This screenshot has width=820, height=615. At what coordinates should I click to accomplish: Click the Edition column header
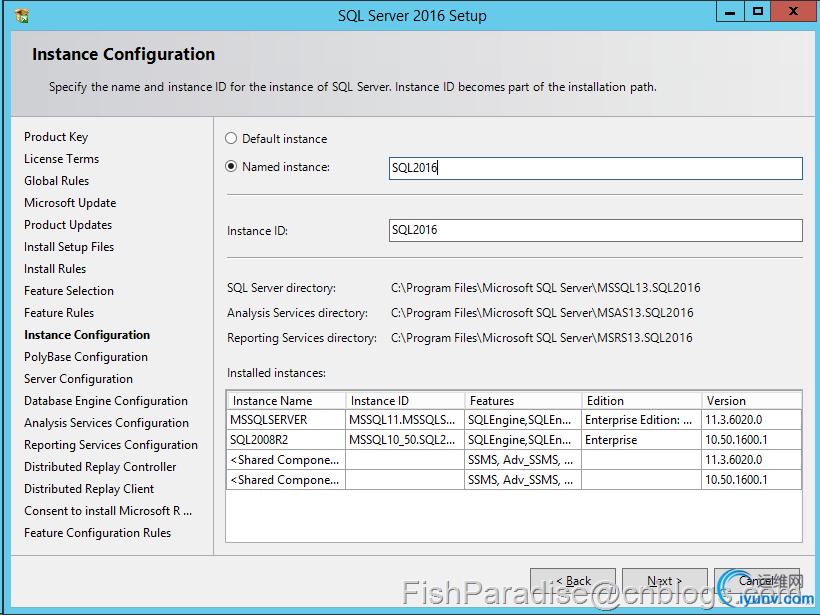(642, 401)
